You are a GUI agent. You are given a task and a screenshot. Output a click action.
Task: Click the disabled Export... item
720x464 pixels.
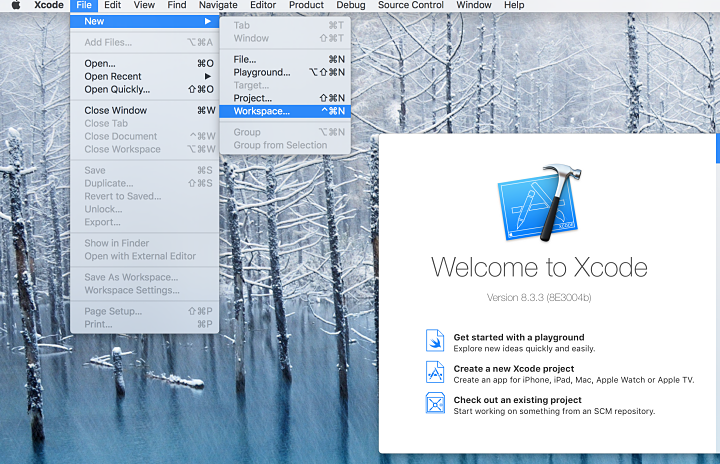point(145,221)
